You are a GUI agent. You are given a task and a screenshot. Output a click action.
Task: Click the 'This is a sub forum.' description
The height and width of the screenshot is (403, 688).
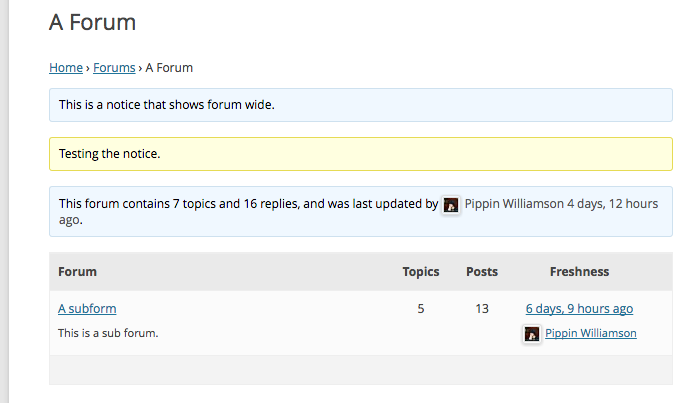coord(108,333)
